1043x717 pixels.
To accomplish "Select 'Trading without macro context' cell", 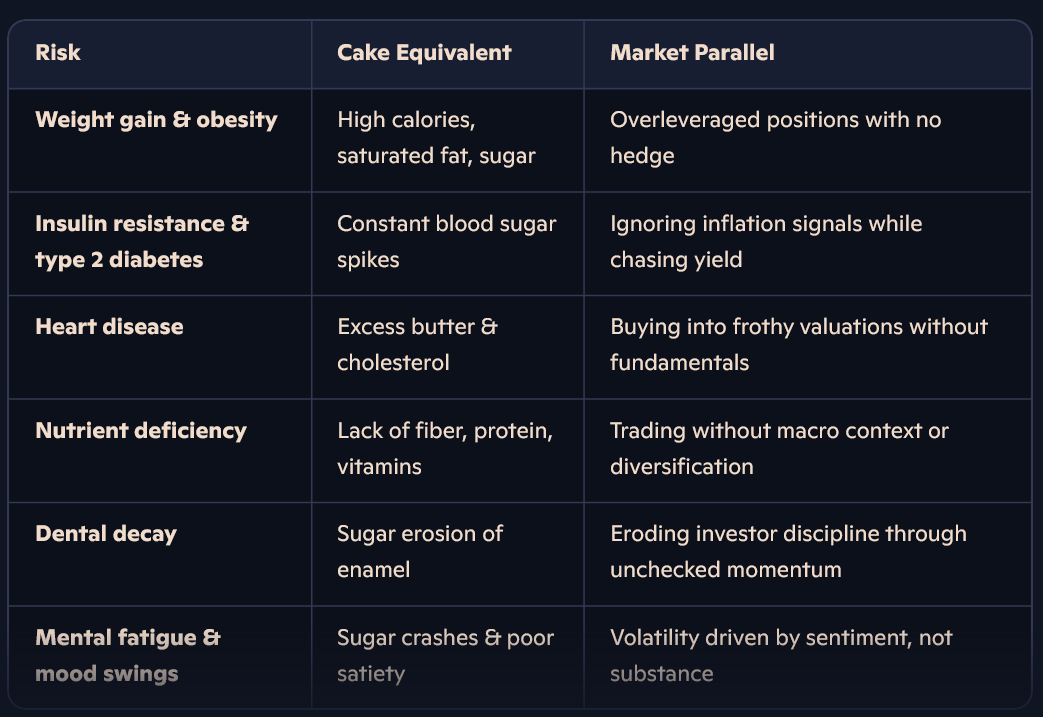I will [779, 449].
